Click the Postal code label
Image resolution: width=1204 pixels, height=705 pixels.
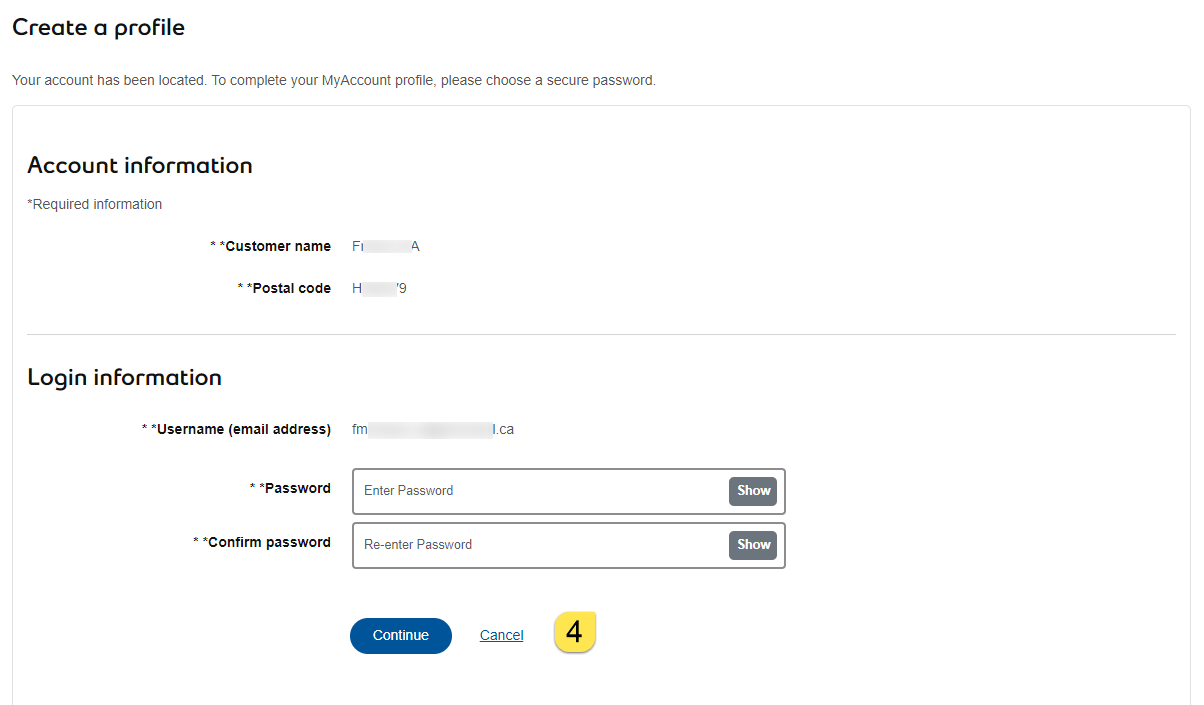coord(288,289)
